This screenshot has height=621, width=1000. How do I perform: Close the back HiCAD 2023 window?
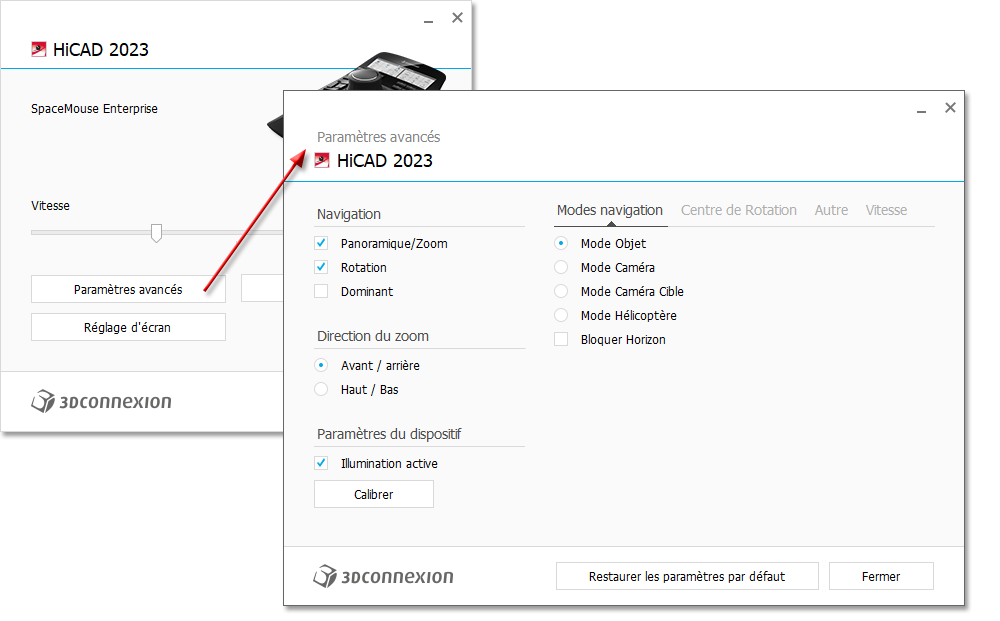click(457, 18)
